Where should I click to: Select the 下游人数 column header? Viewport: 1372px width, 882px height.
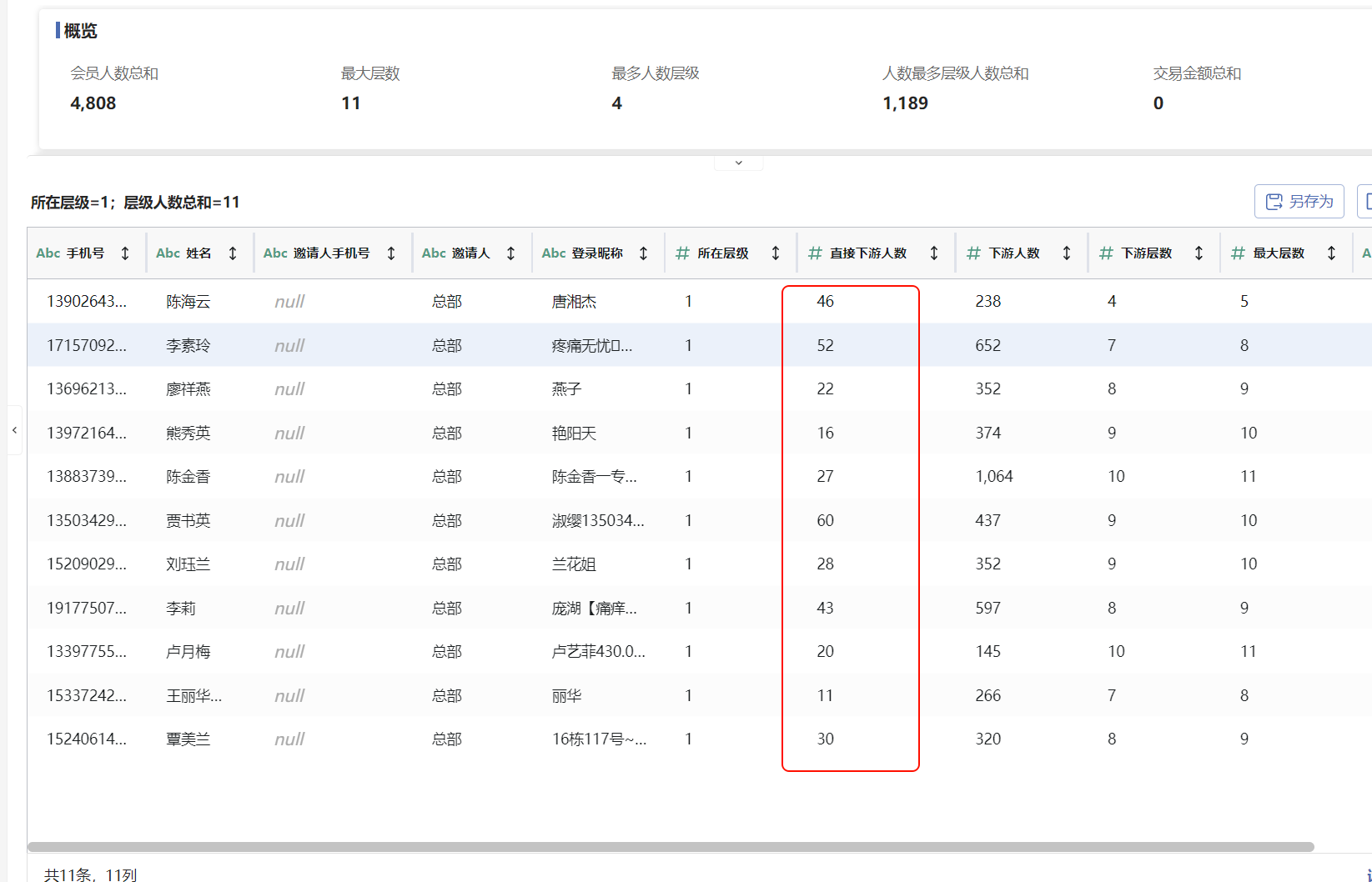(x=1021, y=253)
